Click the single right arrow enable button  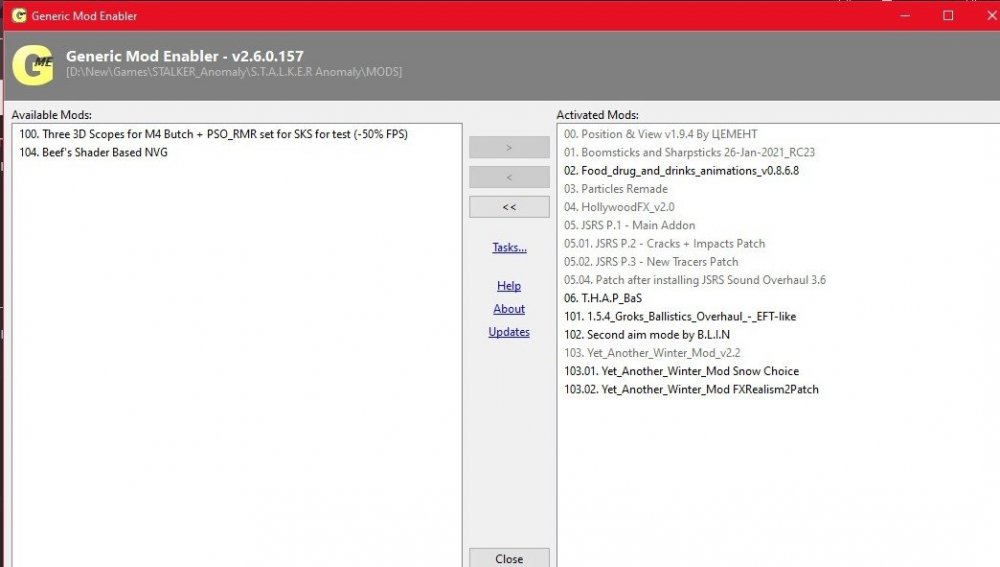(x=509, y=147)
